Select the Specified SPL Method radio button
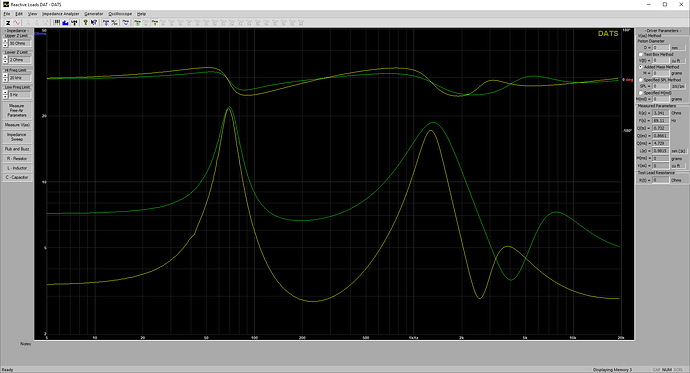This screenshot has width=690, height=373. (x=641, y=80)
